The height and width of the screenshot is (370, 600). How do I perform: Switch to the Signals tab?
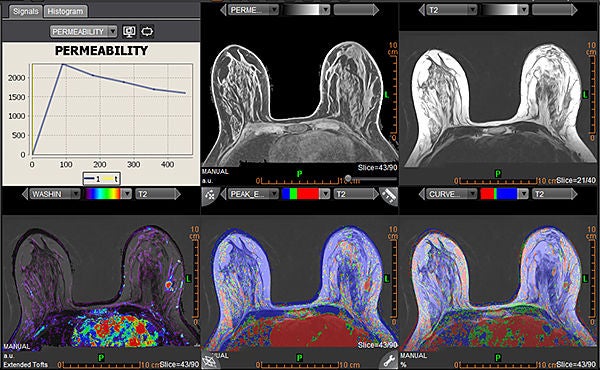coord(26,11)
